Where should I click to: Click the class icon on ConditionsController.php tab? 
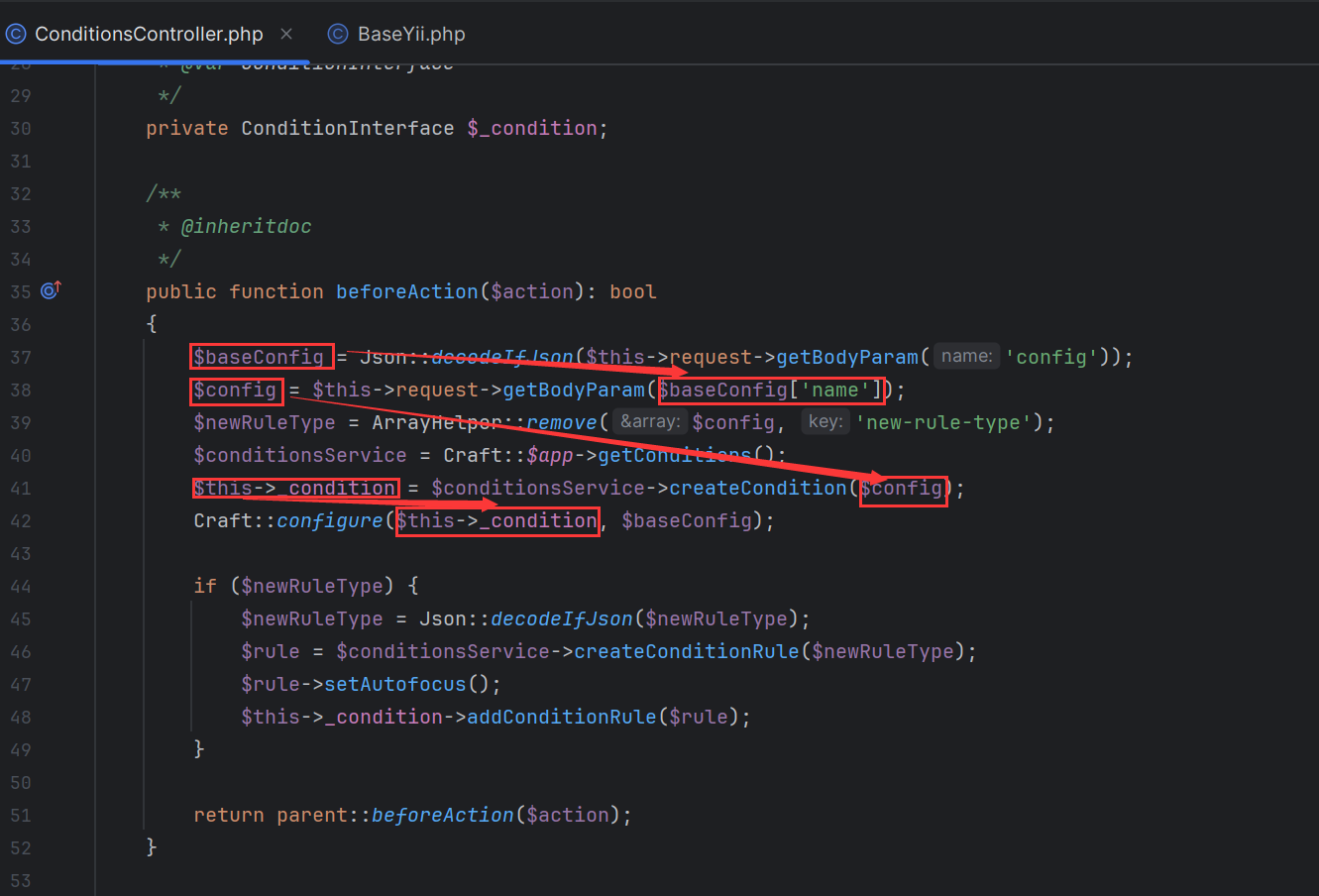point(16,34)
